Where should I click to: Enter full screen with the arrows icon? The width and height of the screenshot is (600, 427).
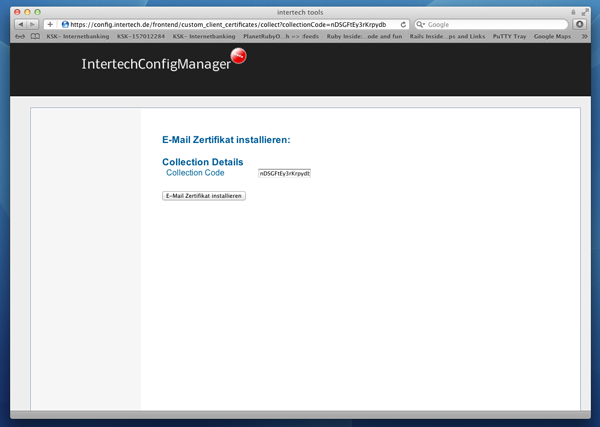tap(585, 12)
